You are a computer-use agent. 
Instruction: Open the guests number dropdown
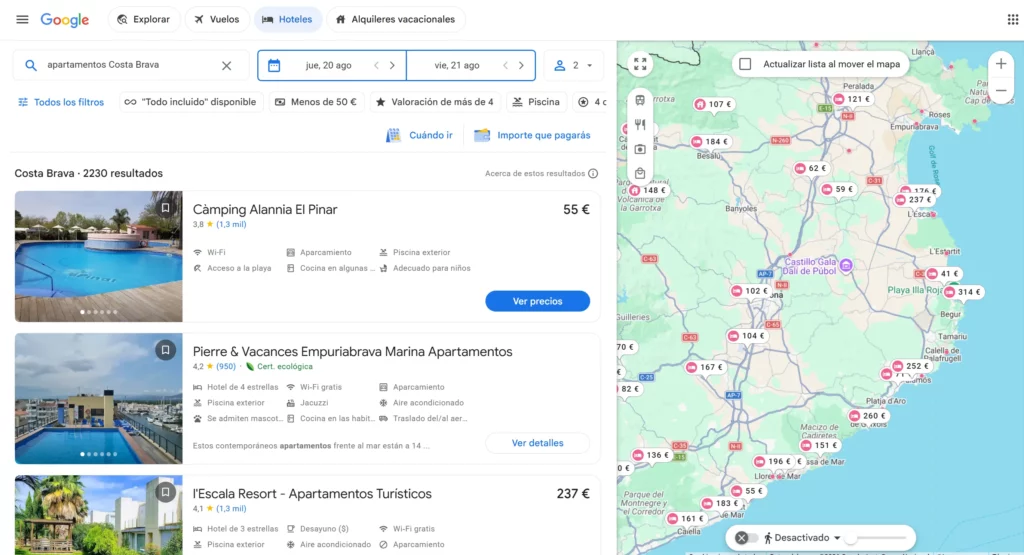[x=573, y=65]
